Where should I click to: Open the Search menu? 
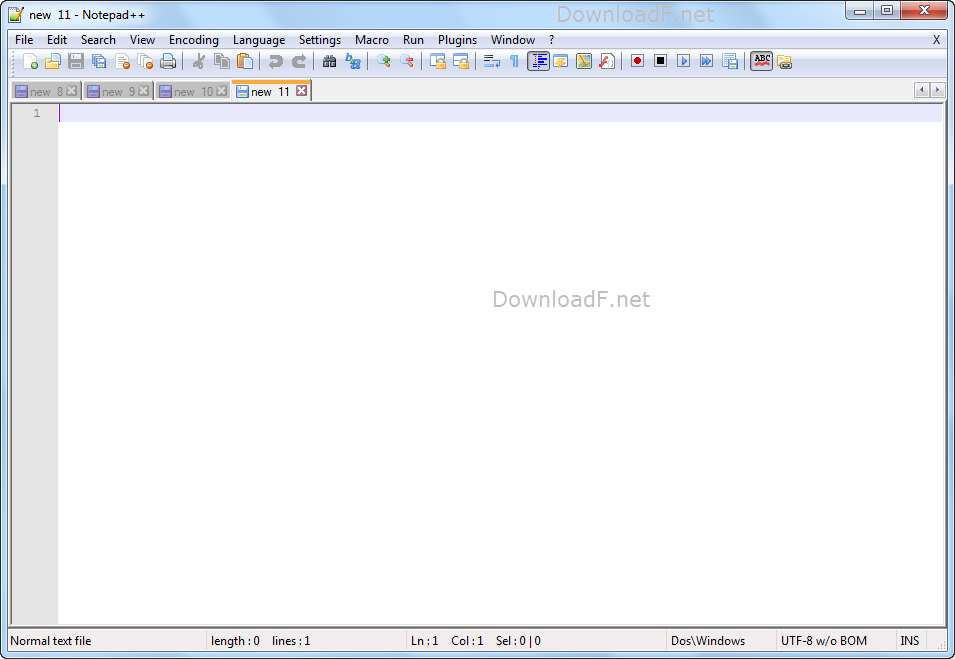(x=98, y=40)
